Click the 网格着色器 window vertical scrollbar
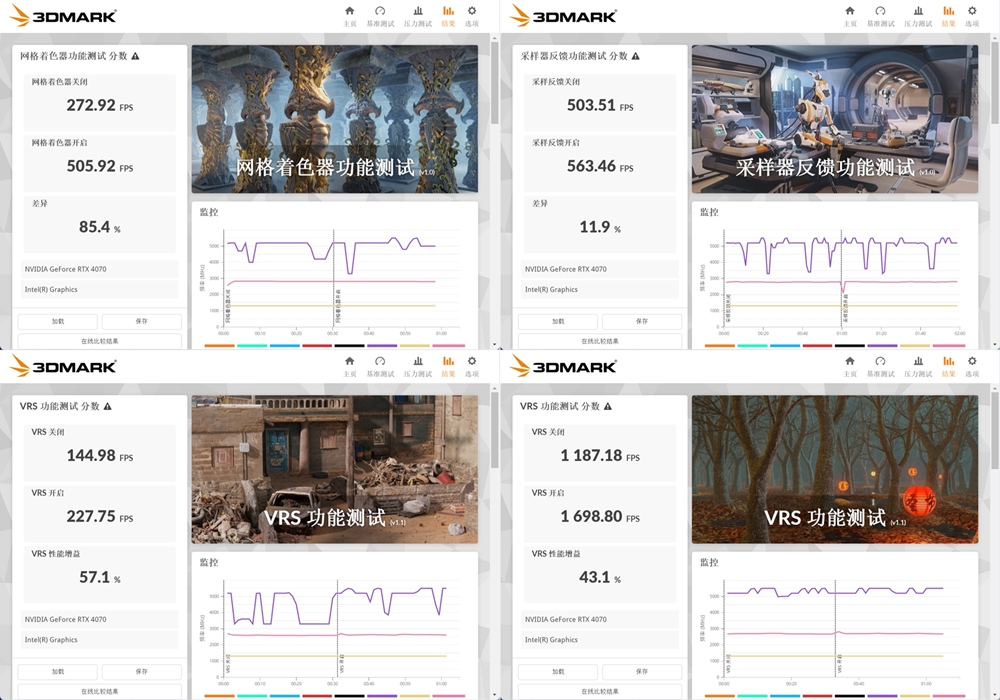This screenshot has height=700, width=1000. pos(495,83)
